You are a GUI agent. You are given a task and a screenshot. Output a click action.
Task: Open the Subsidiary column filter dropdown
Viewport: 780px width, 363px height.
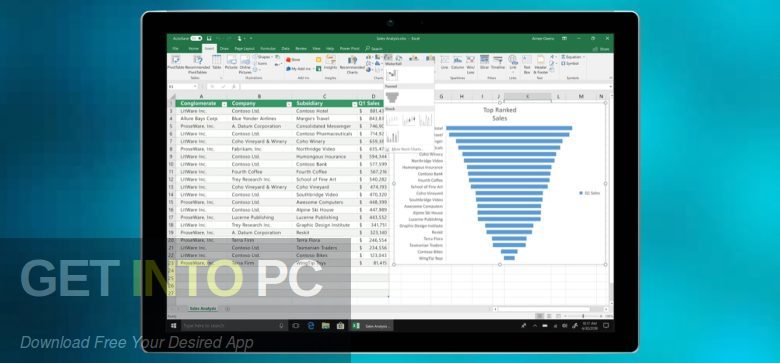click(x=355, y=104)
